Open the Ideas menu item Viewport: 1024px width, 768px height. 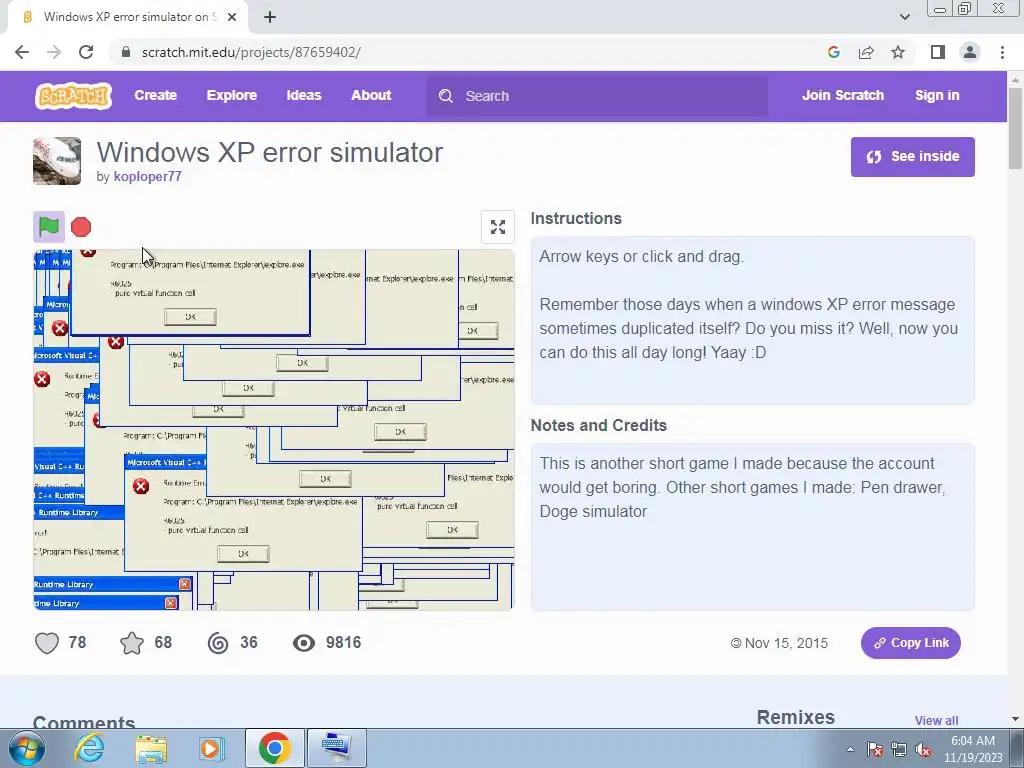tap(304, 95)
